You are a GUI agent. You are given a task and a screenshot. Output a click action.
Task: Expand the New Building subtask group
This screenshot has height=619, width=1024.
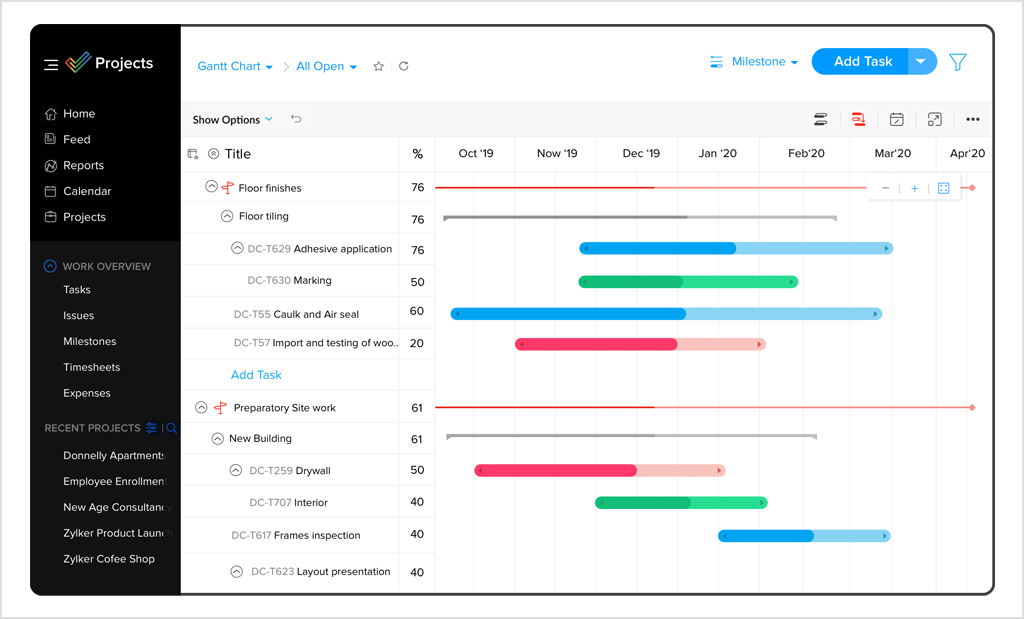point(220,438)
